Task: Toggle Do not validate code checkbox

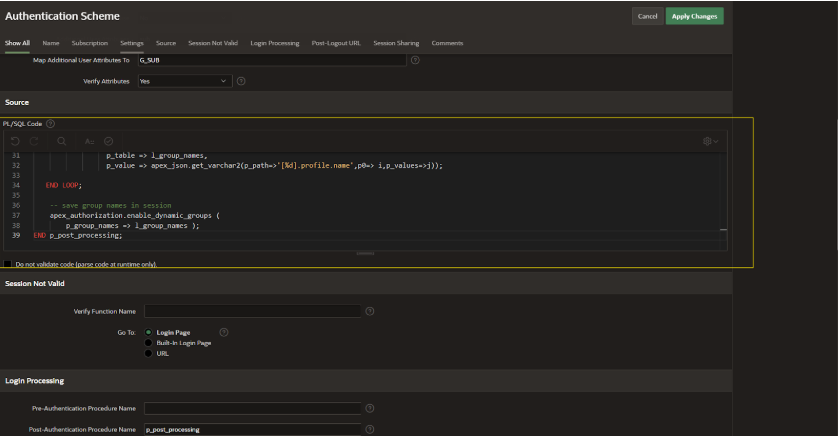Action: tap(7, 264)
